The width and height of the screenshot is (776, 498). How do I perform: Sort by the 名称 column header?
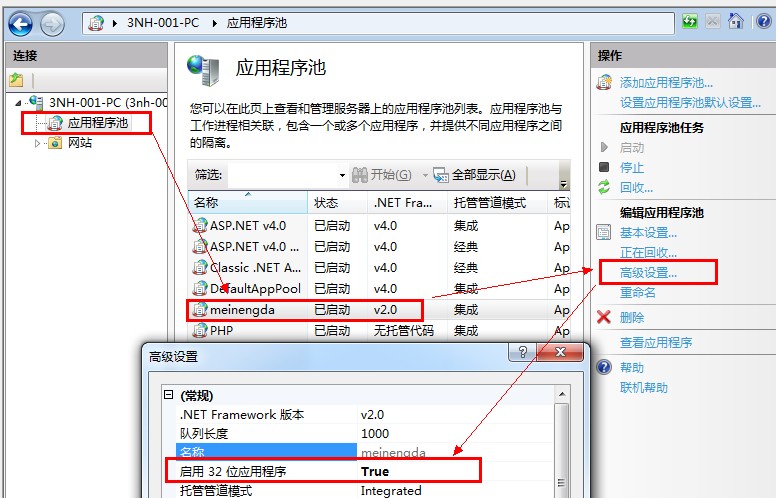246,203
